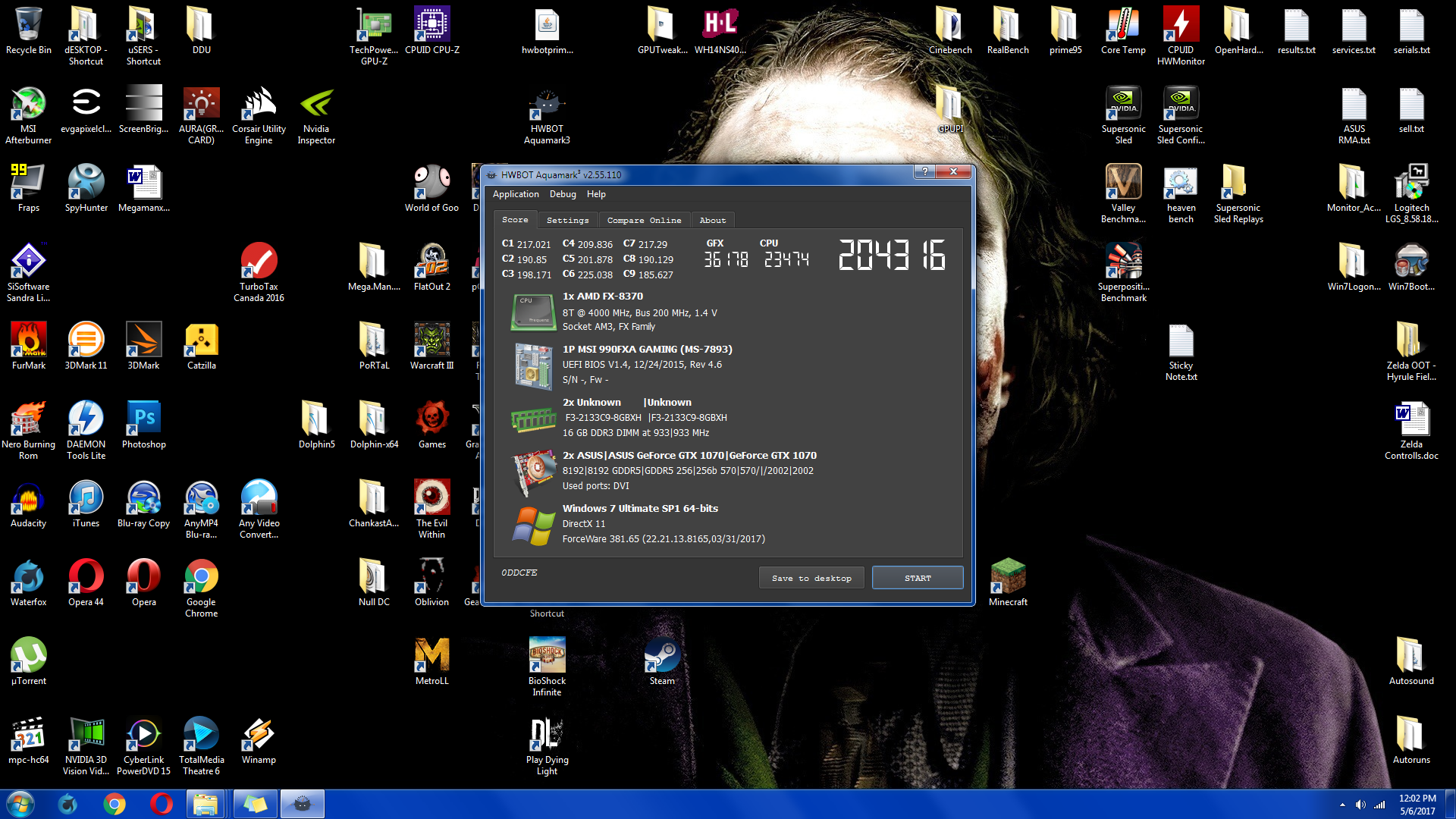Open Valley Benchmark desktop icon
The image size is (1456, 819).
(x=1123, y=193)
